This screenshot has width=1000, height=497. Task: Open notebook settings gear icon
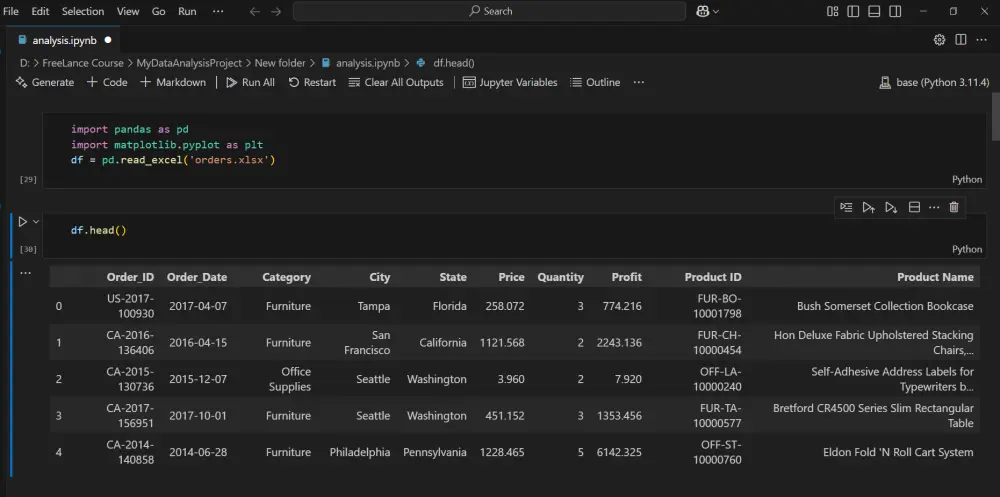click(939, 40)
